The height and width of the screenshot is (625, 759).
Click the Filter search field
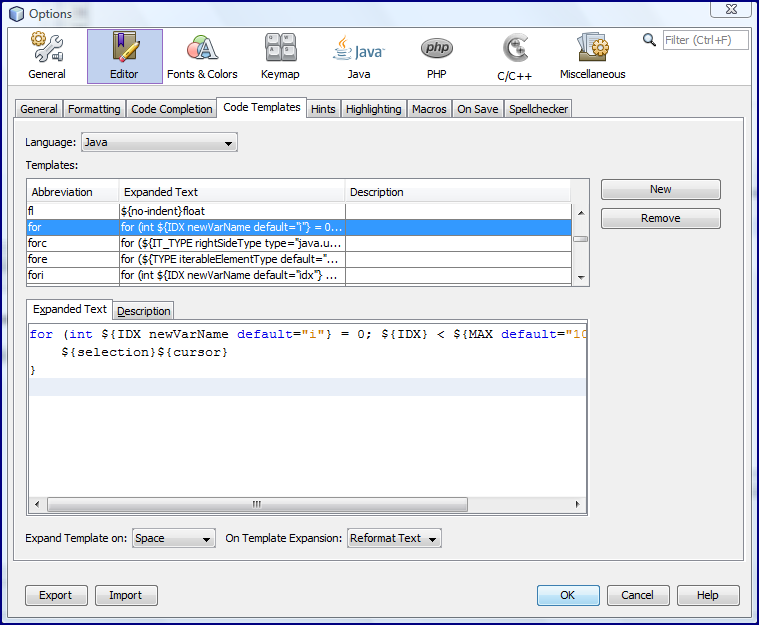pyautogui.click(x=705, y=40)
